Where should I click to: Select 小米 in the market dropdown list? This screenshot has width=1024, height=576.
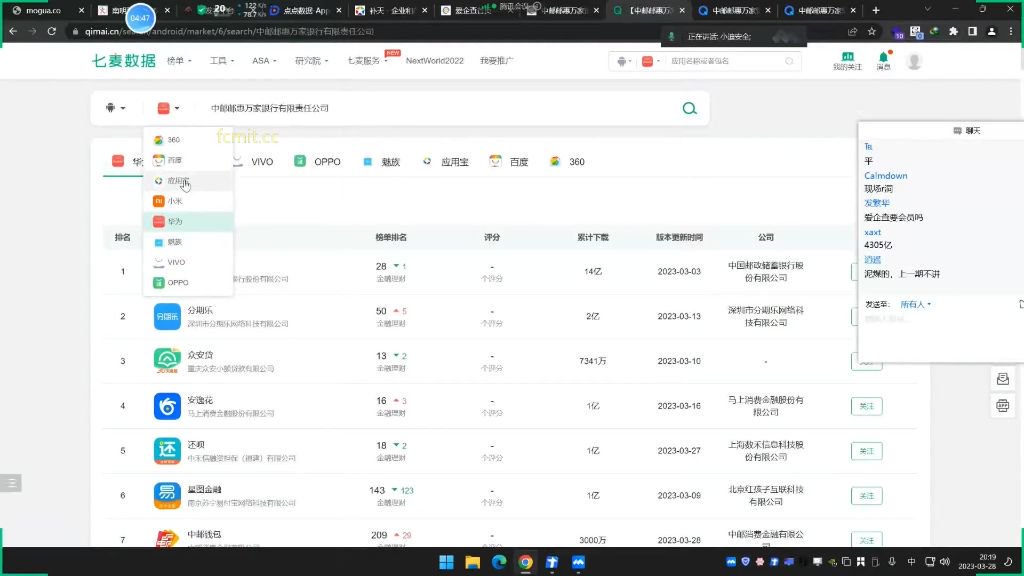point(188,201)
